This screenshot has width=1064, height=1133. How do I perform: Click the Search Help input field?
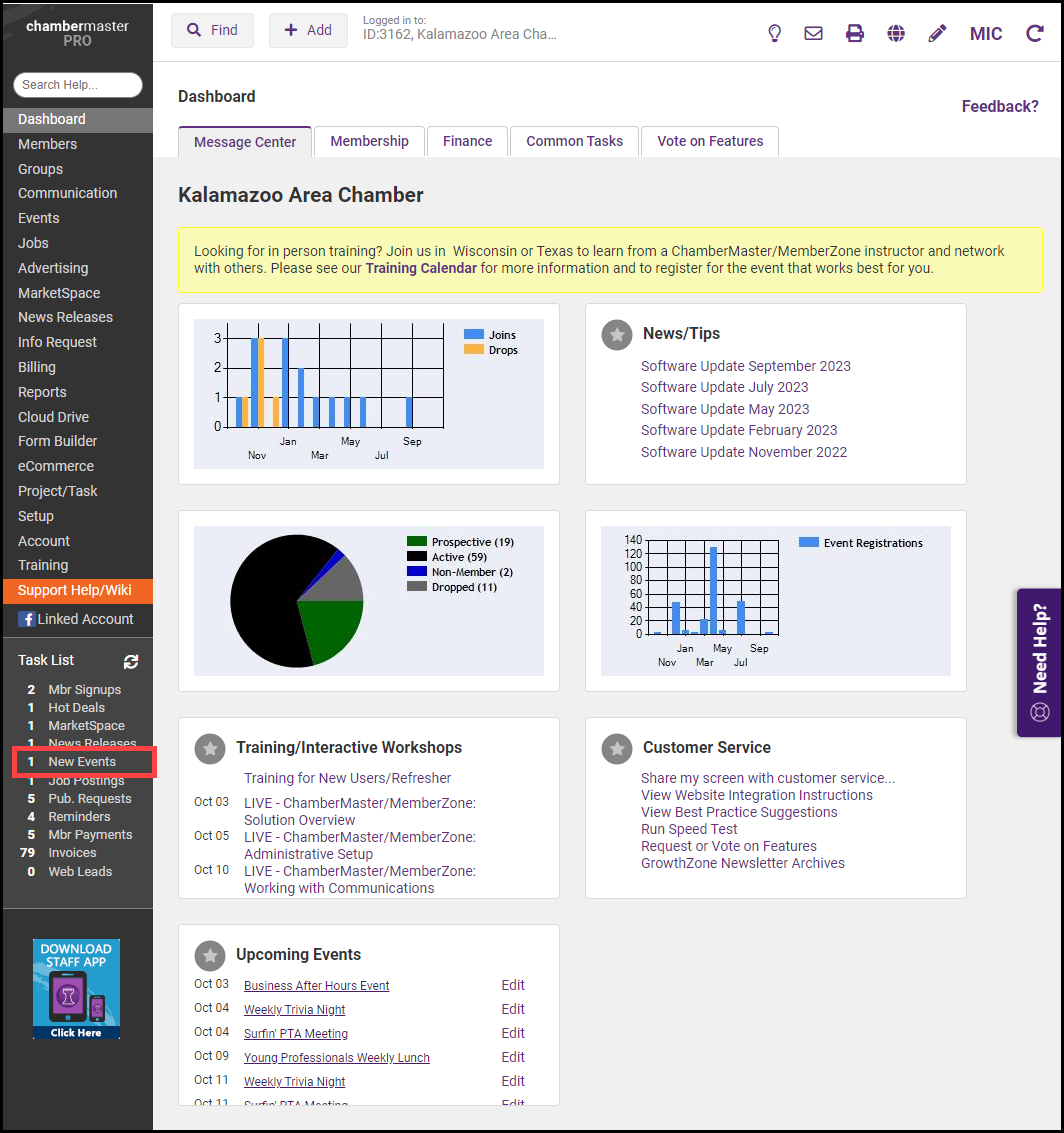pyautogui.click(x=78, y=85)
